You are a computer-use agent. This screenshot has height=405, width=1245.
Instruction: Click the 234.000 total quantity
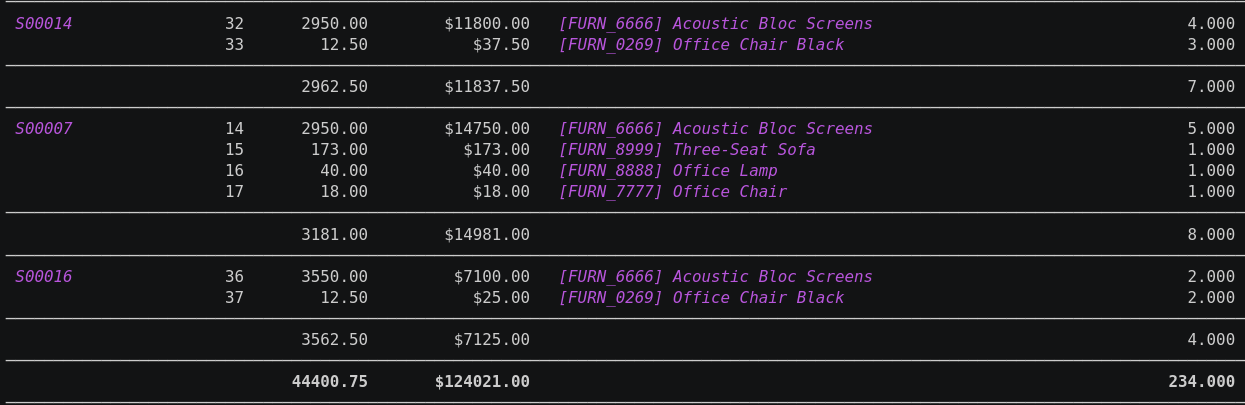[1201, 382]
